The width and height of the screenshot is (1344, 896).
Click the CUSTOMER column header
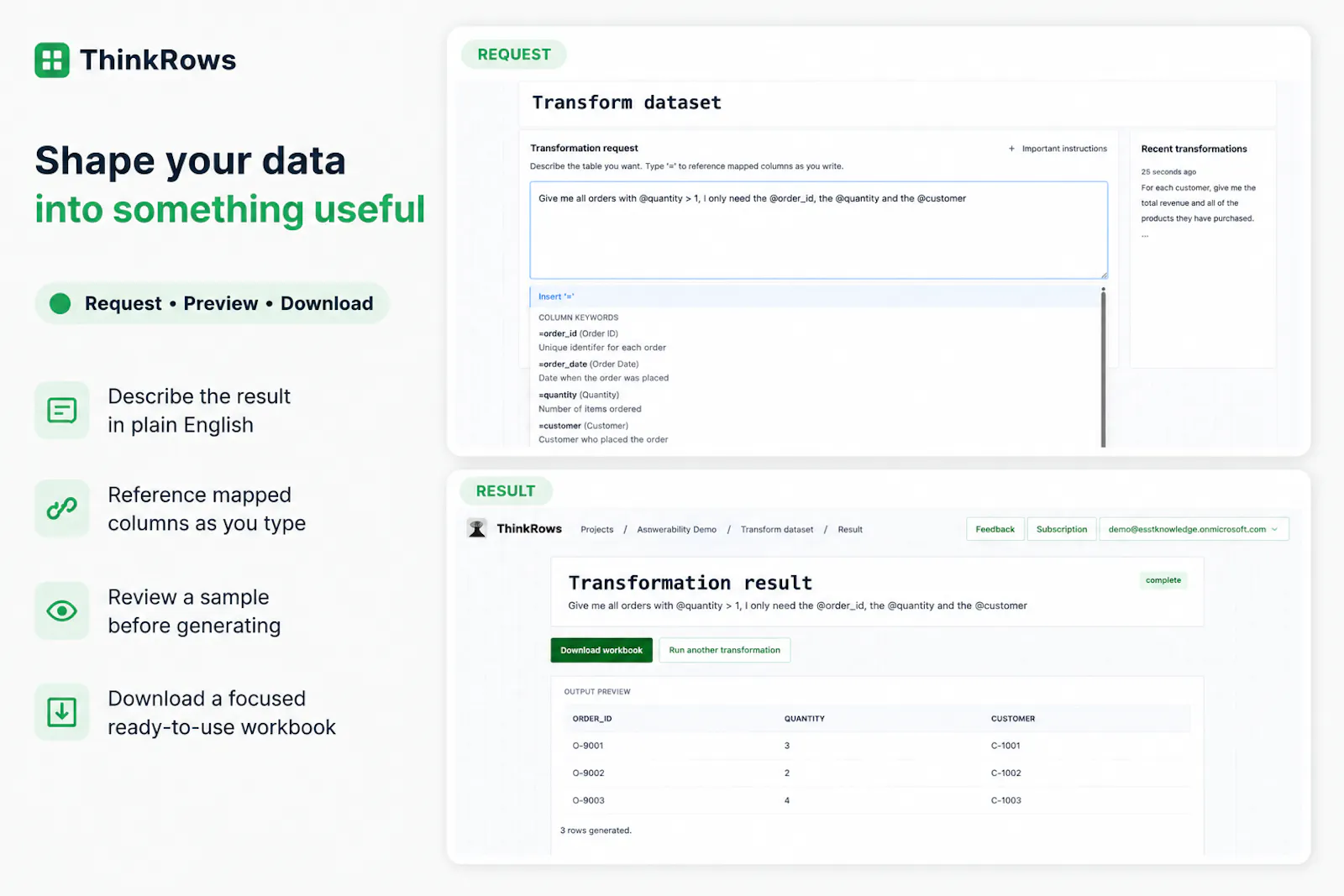1013,719
